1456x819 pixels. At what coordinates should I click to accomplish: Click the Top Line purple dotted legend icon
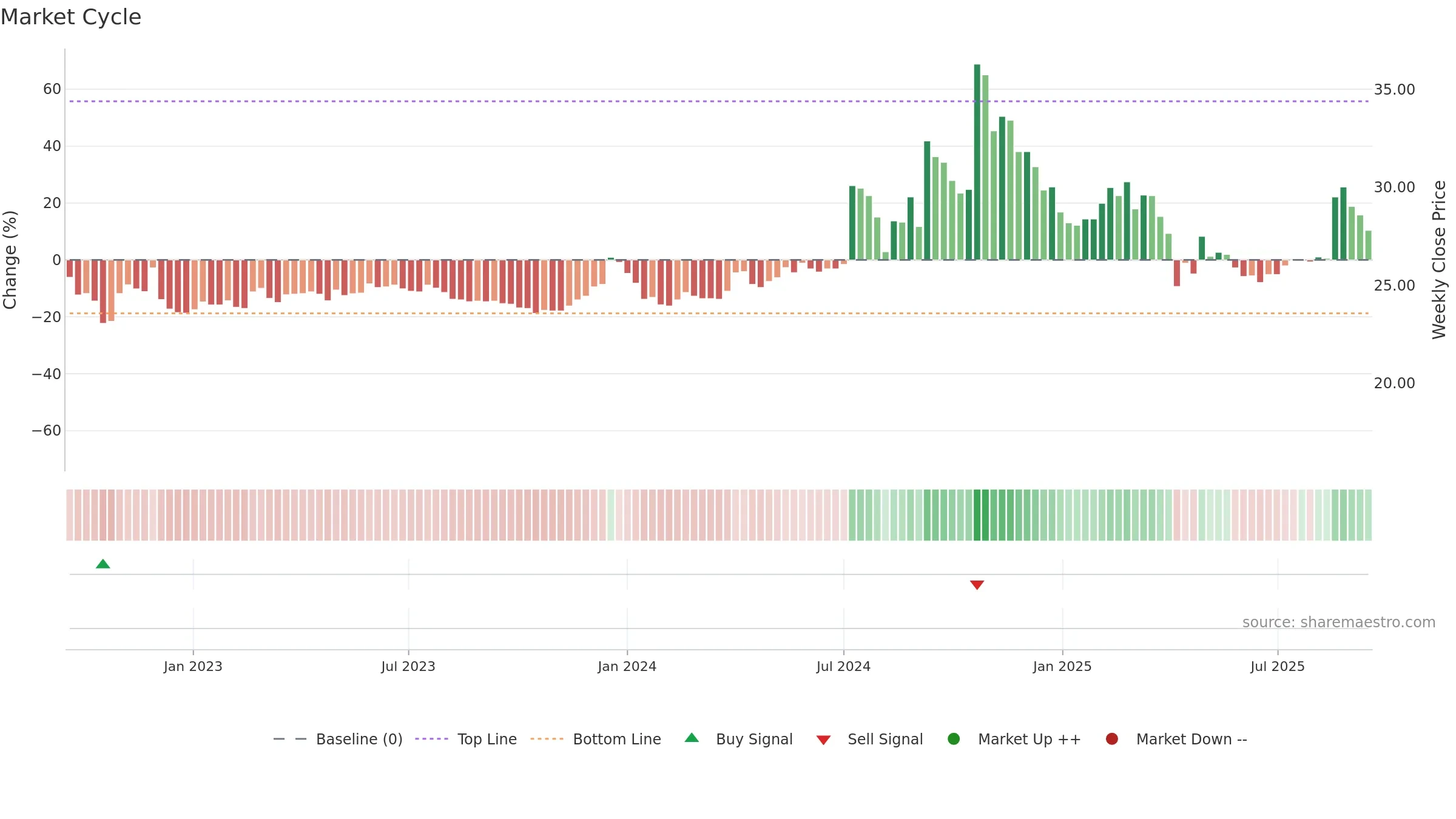(x=431, y=739)
